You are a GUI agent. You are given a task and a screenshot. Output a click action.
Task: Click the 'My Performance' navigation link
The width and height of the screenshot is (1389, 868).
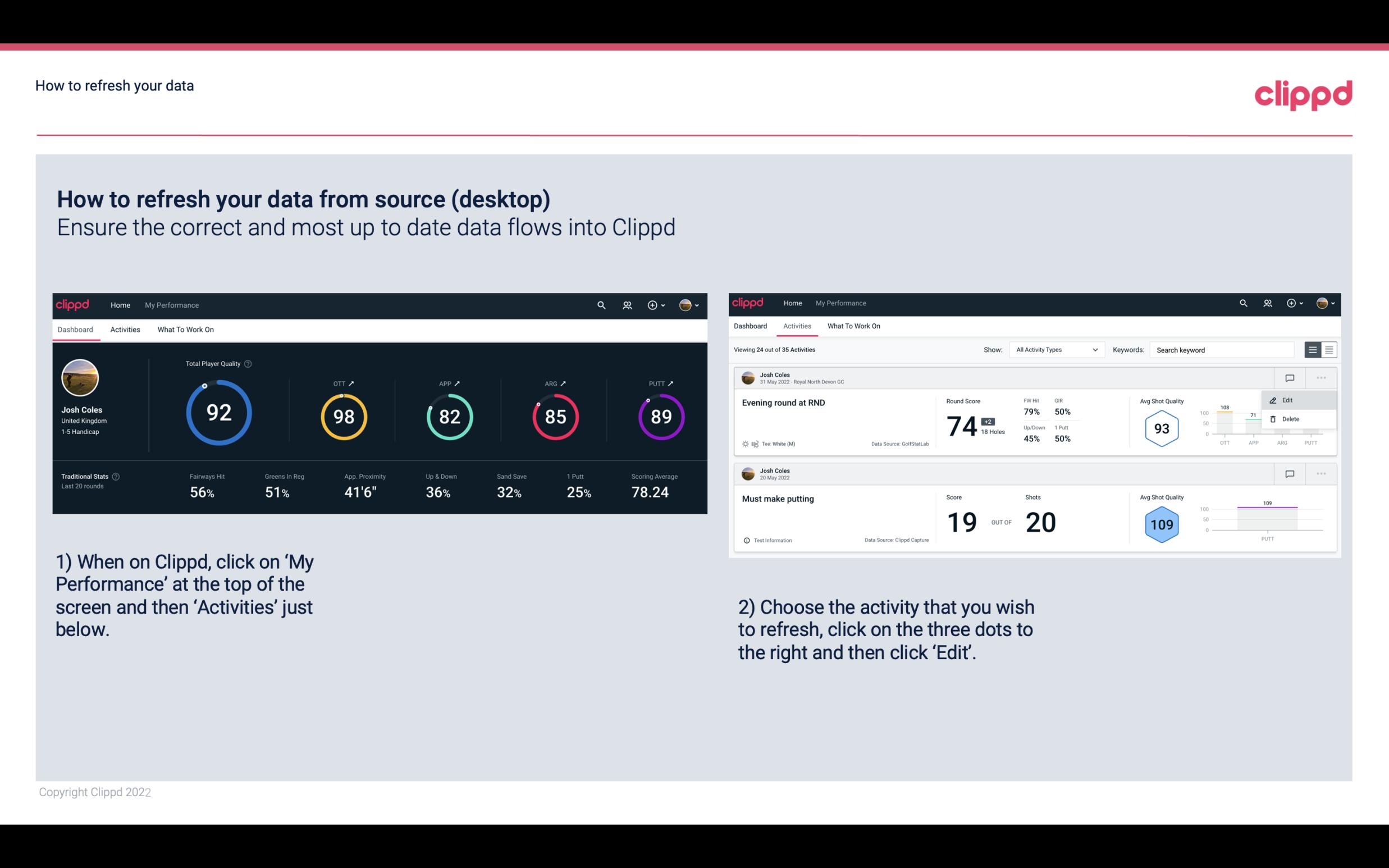coord(171,304)
